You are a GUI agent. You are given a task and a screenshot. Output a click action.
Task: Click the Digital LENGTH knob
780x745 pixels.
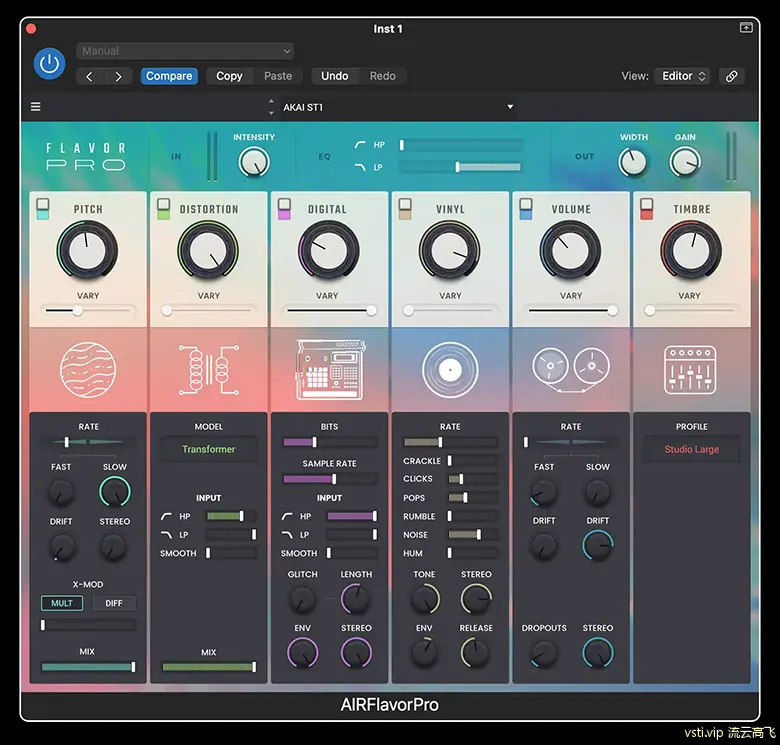tap(356, 599)
